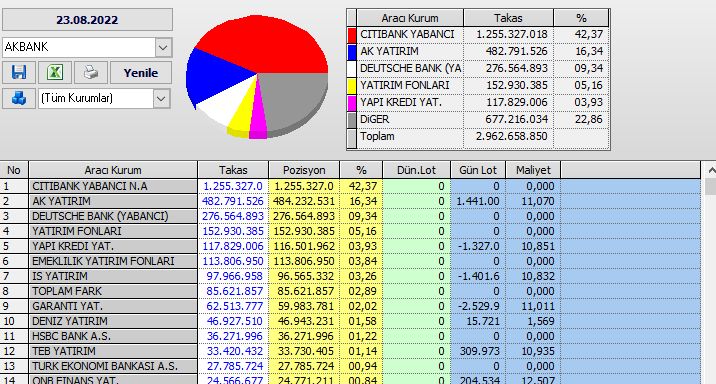Click the magenta YAPI KREDI legend swatch
716x384 pixels.
click(x=352, y=103)
